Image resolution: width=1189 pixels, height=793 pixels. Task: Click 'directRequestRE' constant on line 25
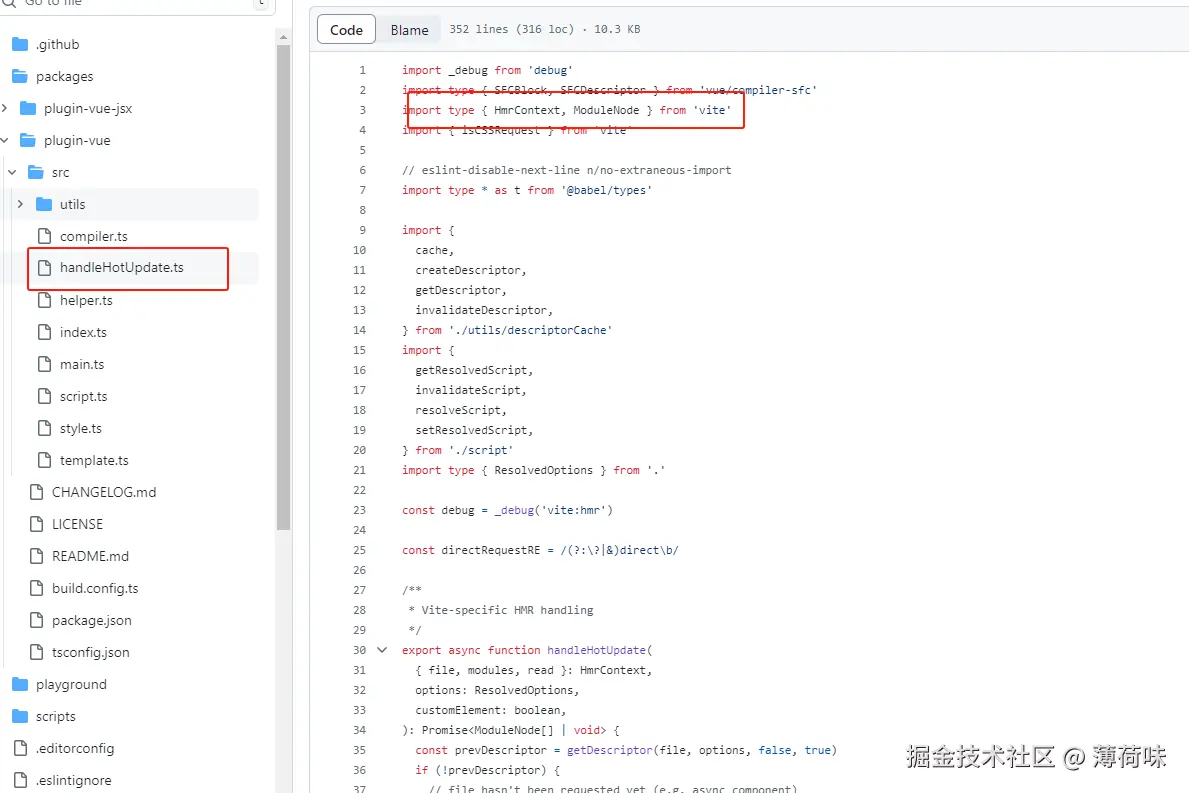point(491,550)
